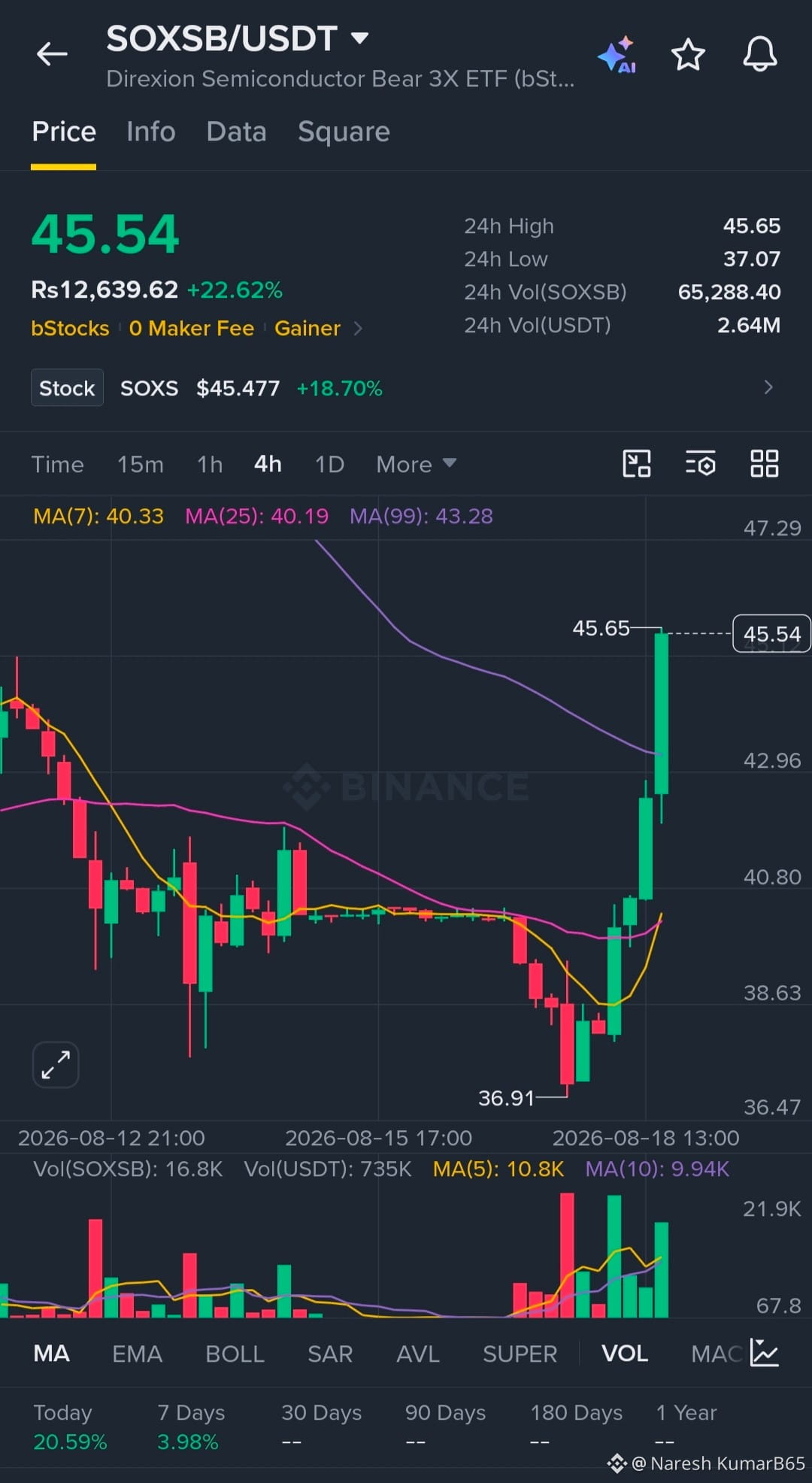Screen dimensions: 812x1483
Task: Toggle the VOL sub-indicator
Action: [x=625, y=1354]
